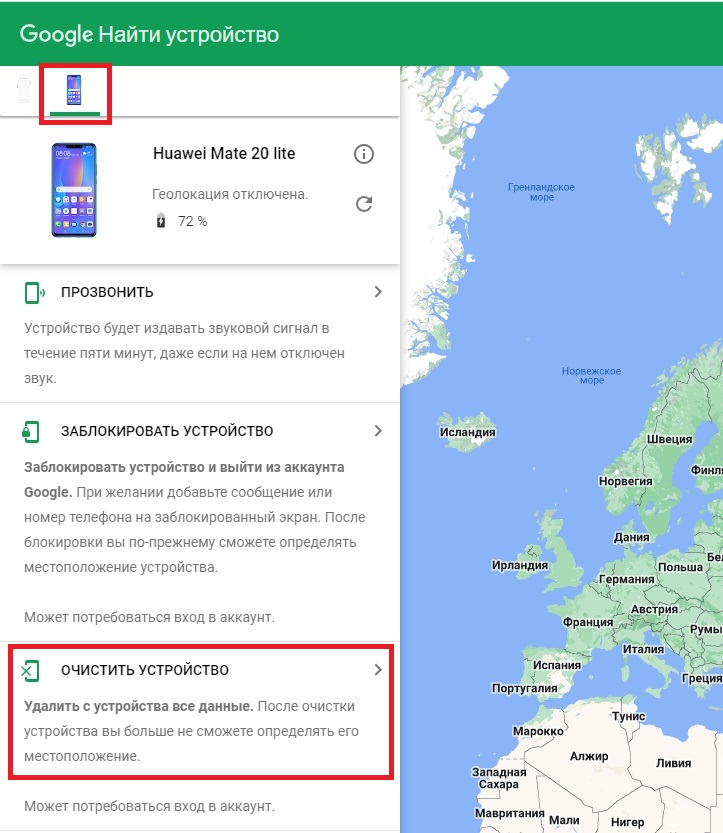Click Ливия label on the map
The height and width of the screenshot is (833, 723).
(x=673, y=763)
